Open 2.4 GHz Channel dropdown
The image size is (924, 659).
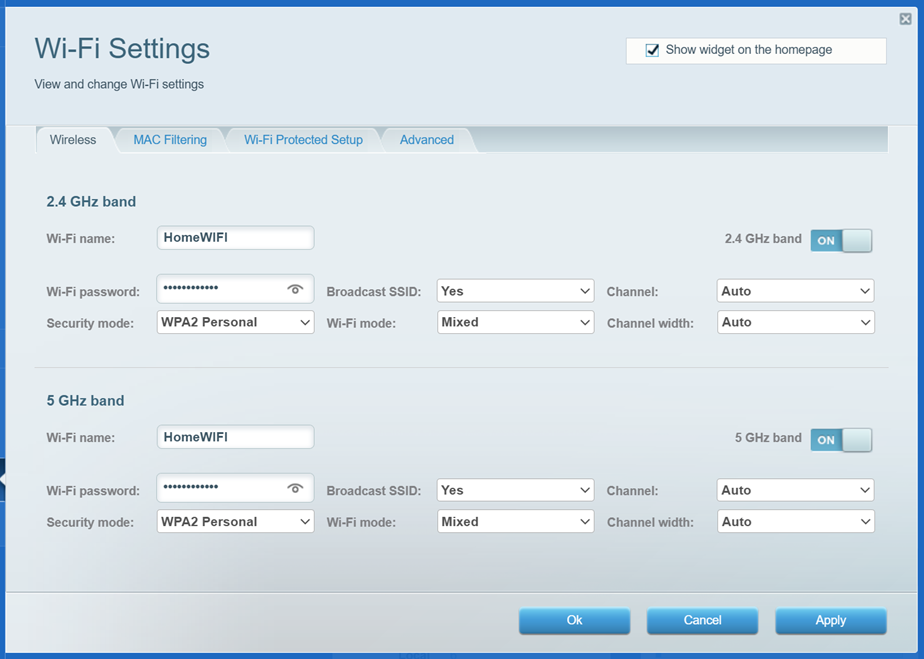pos(796,291)
